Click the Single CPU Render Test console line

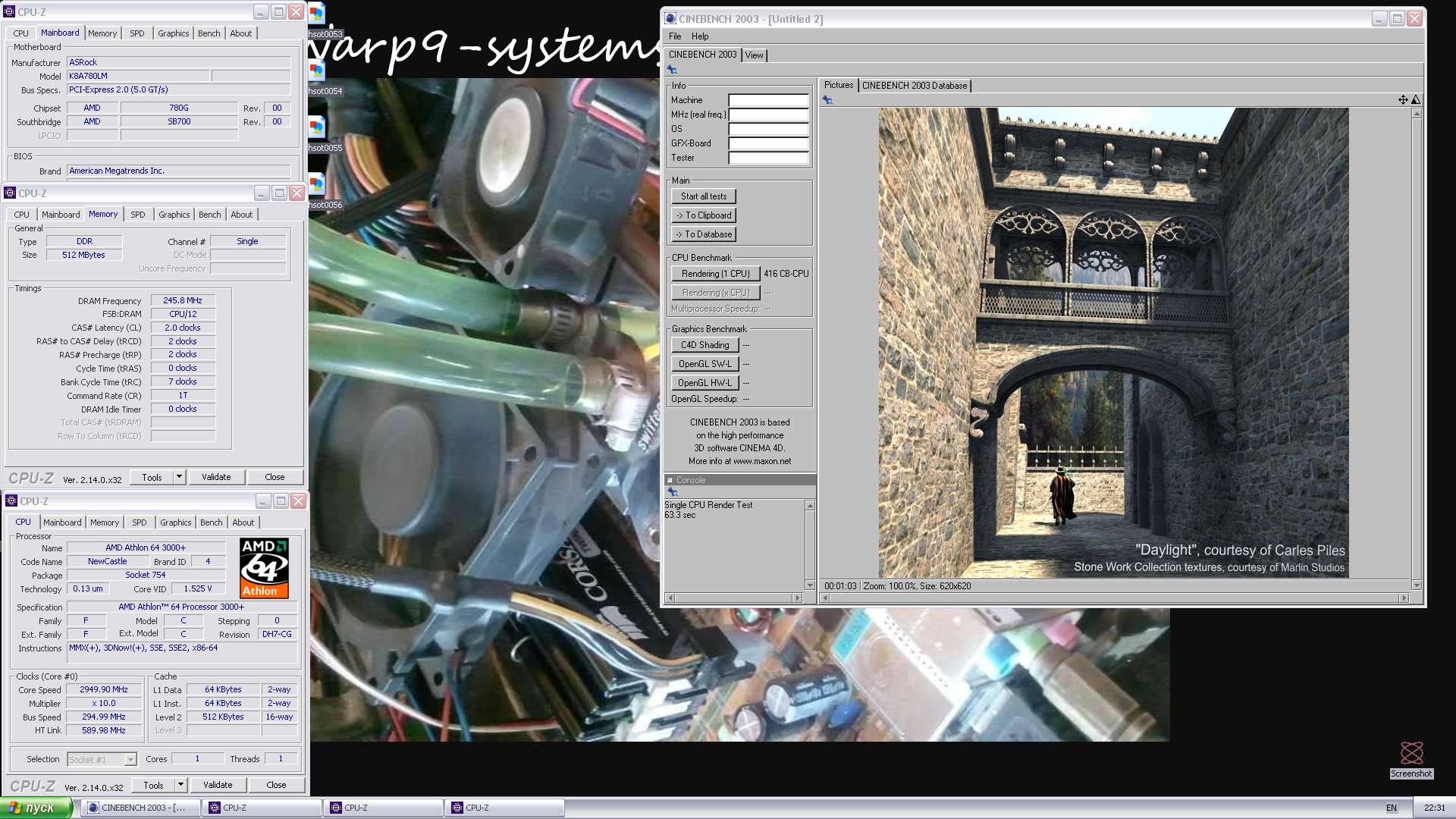click(708, 505)
